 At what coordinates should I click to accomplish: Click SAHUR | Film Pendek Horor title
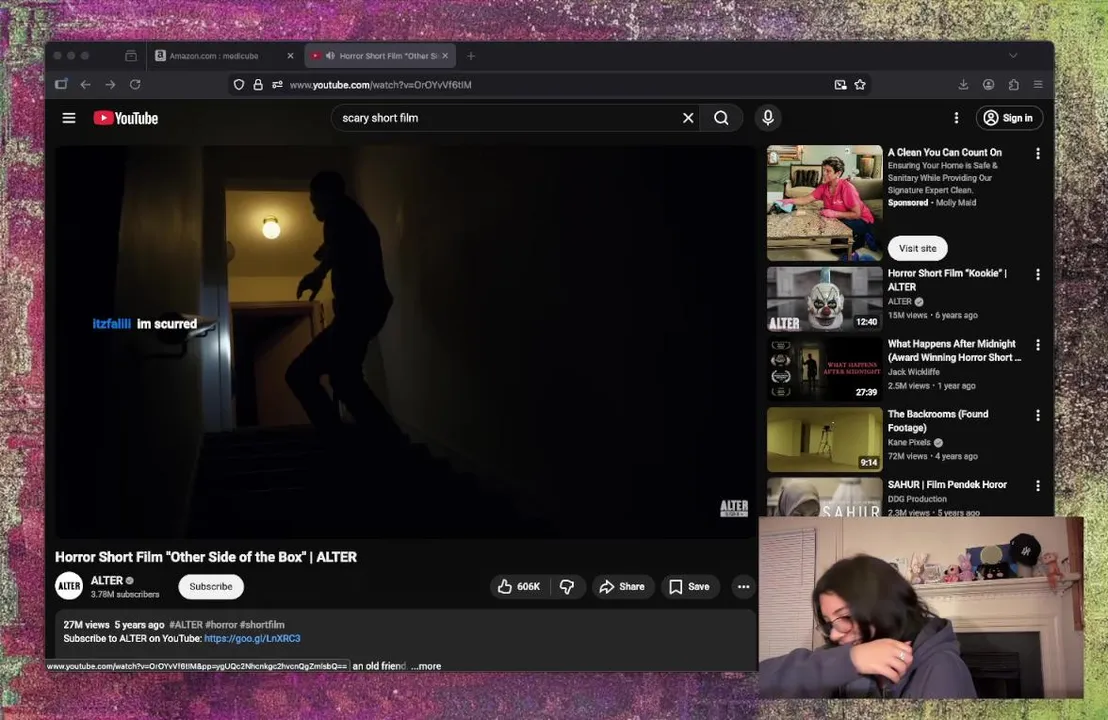(947, 485)
